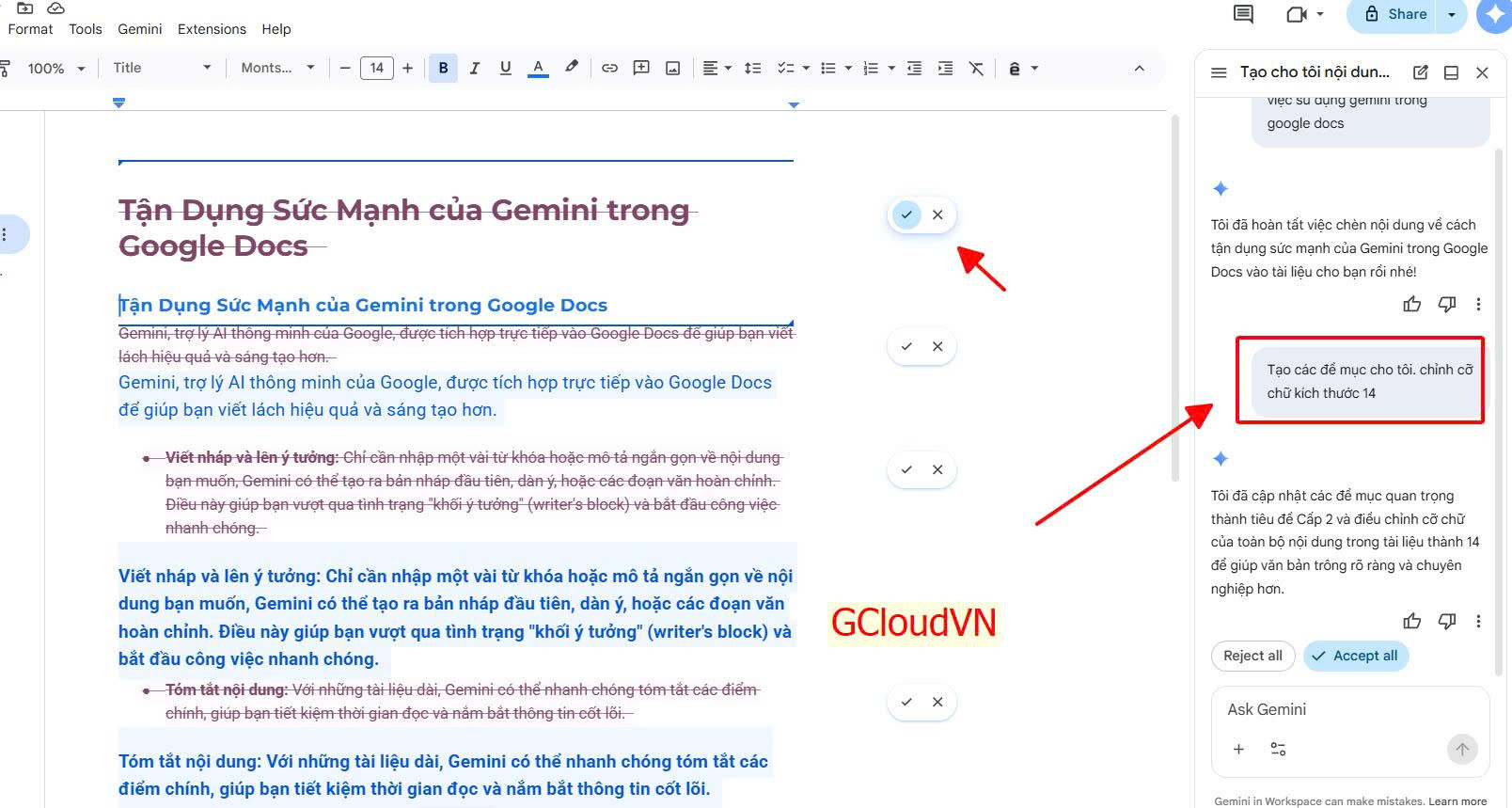1512x808 pixels.
Task: Close the Gemini side panel
Action: click(x=1482, y=72)
